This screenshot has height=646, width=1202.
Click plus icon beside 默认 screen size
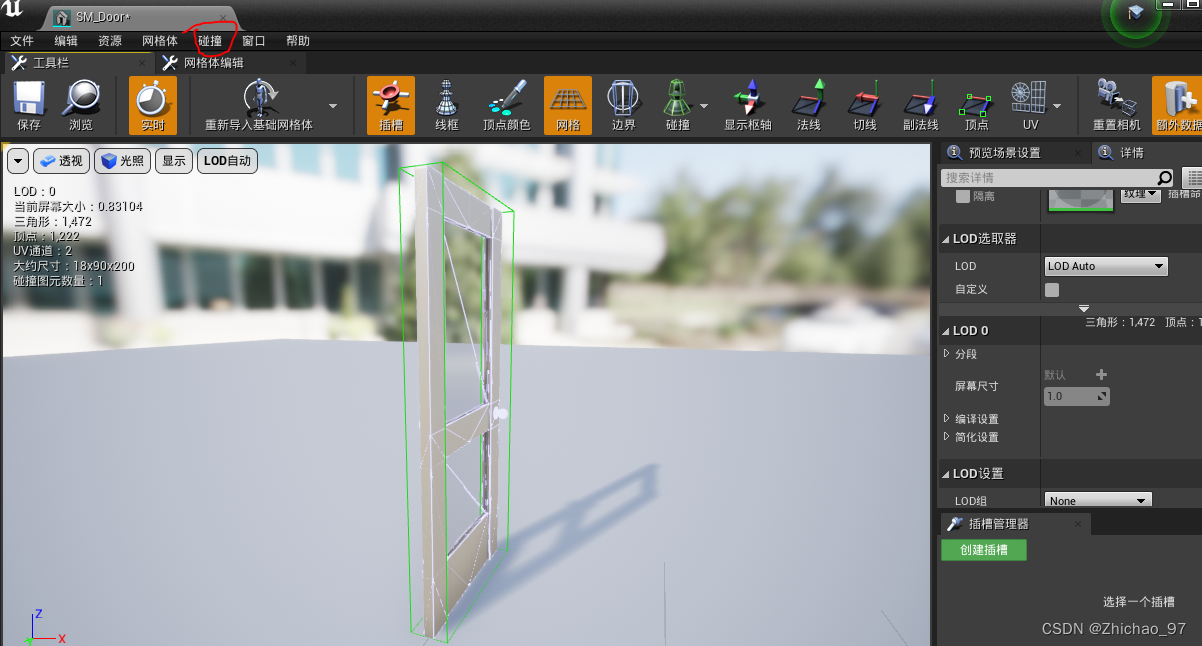click(x=1102, y=375)
